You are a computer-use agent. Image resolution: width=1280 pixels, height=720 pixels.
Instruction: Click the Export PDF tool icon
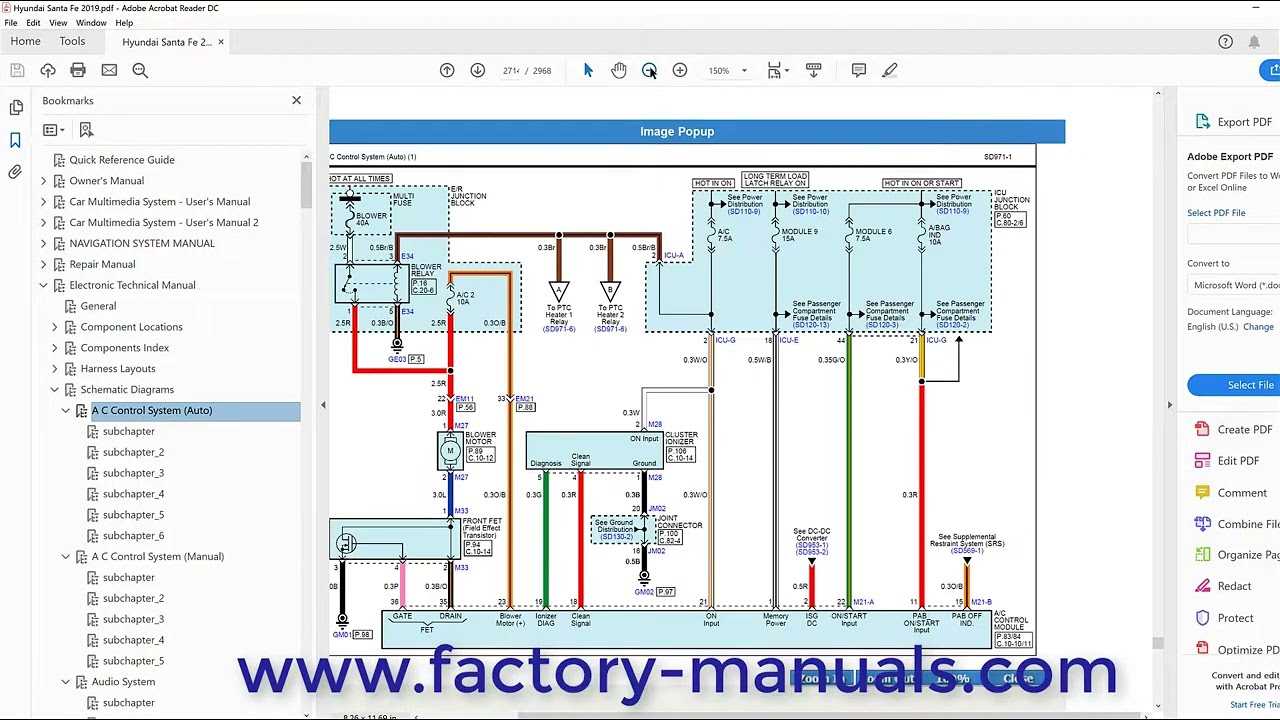point(1203,122)
